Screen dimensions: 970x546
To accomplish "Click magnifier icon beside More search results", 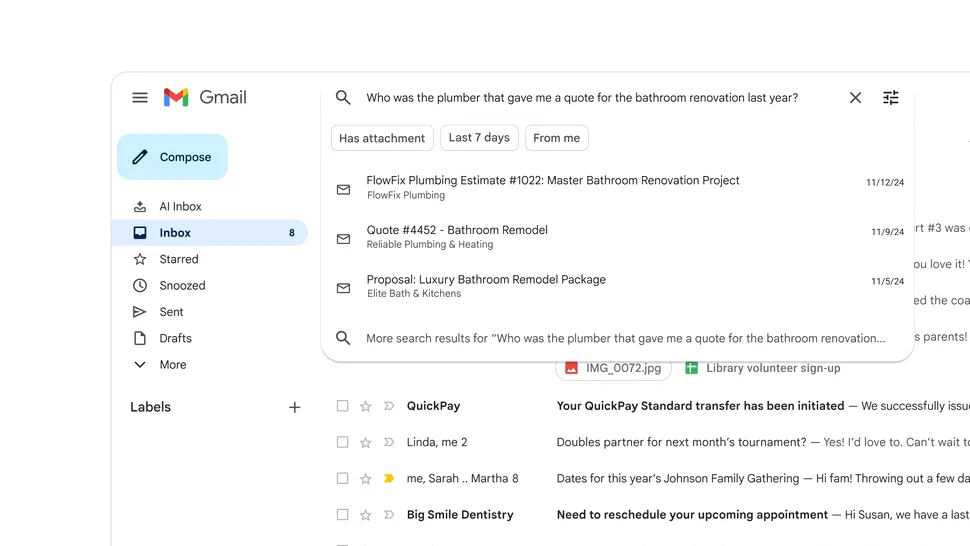I will click(343, 338).
